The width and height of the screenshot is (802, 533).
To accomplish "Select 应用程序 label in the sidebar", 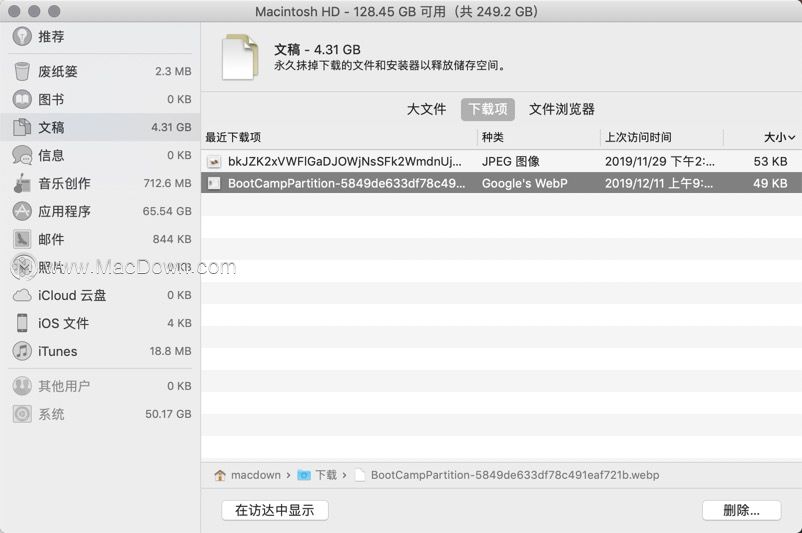I will tap(64, 211).
